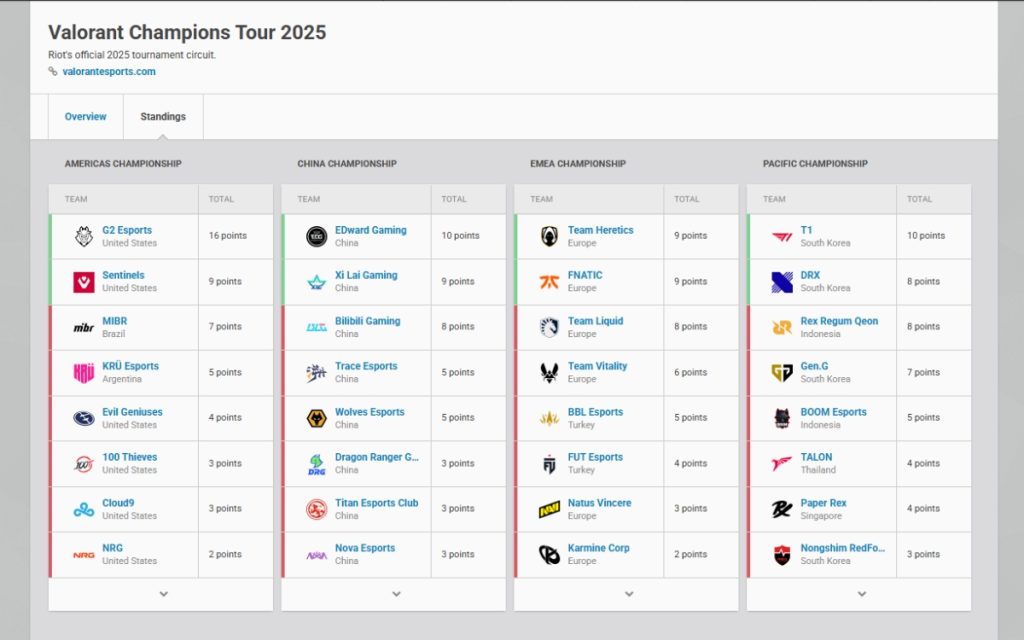Click the T1 team logo icon

pyautogui.click(x=782, y=236)
